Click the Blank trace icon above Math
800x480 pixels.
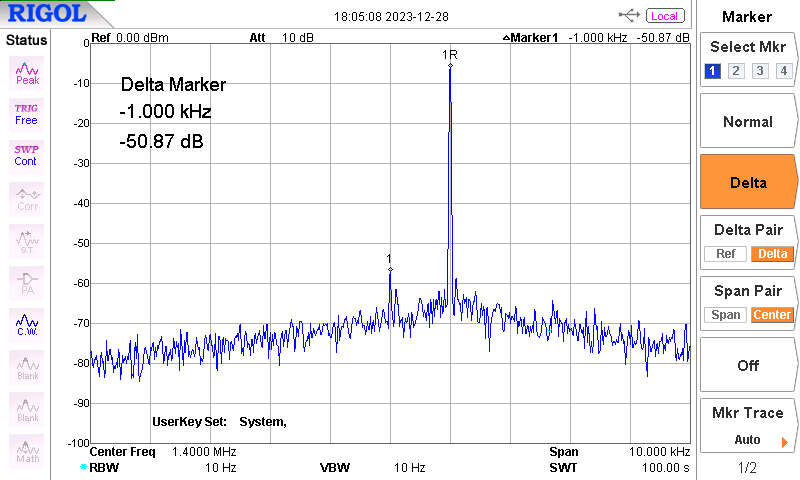(27, 409)
